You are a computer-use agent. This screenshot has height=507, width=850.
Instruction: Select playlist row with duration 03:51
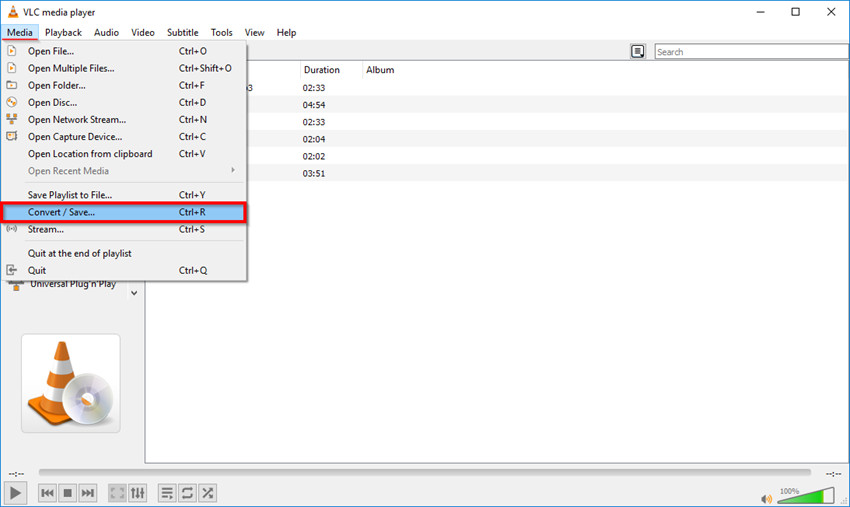[548, 174]
